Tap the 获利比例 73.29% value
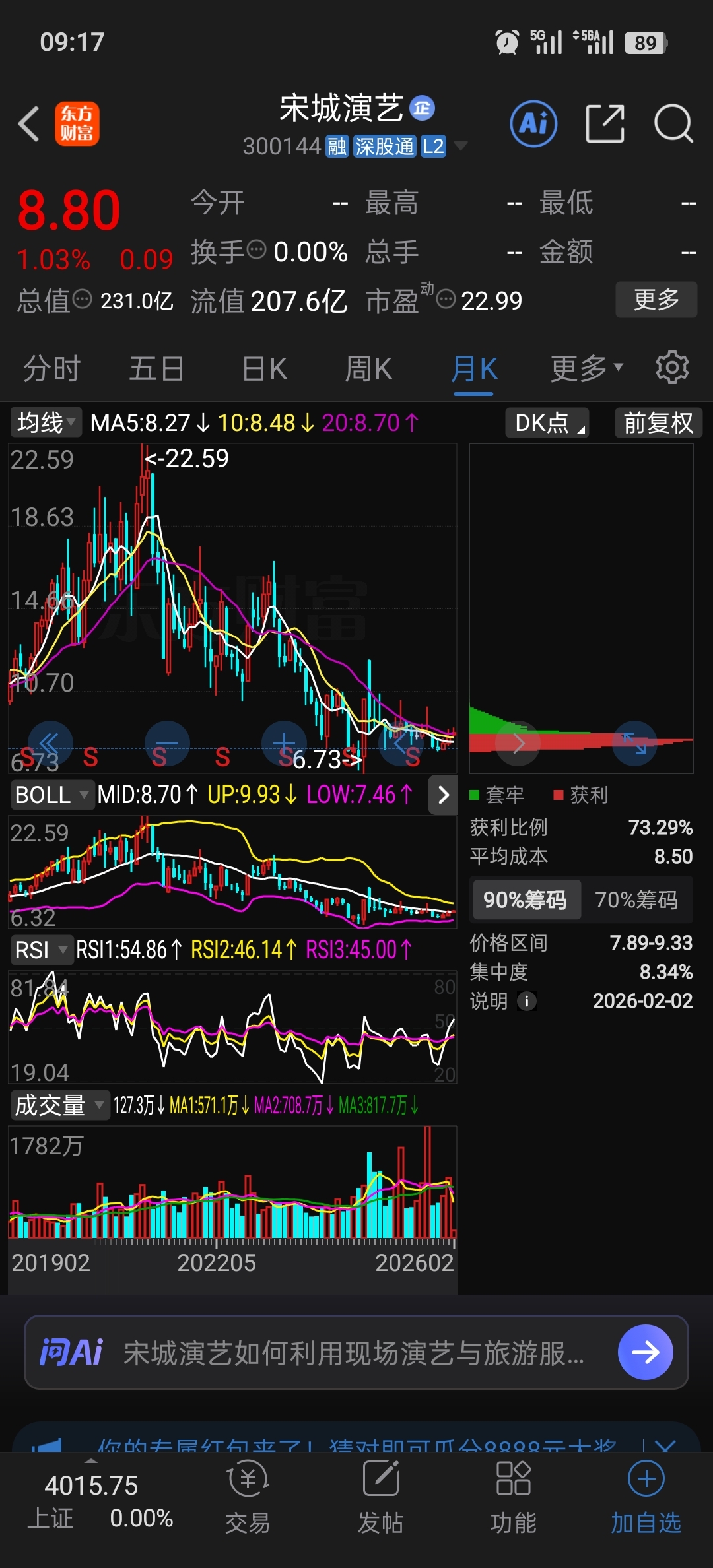The height and width of the screenshot is (1568, 713). 660,827
